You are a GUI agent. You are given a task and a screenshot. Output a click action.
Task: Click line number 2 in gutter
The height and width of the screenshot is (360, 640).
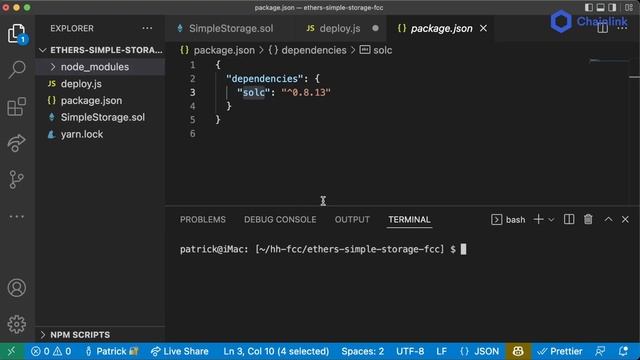coord(192,79)
